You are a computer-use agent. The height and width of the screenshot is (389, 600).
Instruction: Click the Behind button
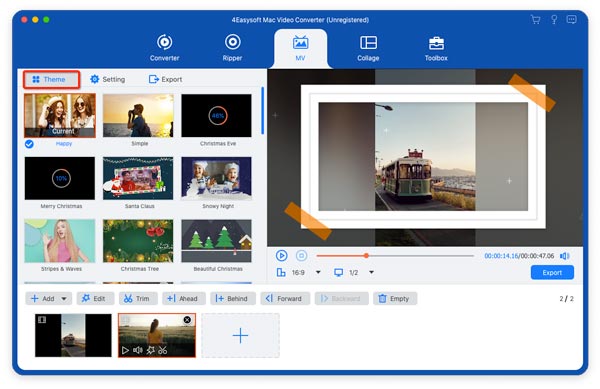coord(233,298)
